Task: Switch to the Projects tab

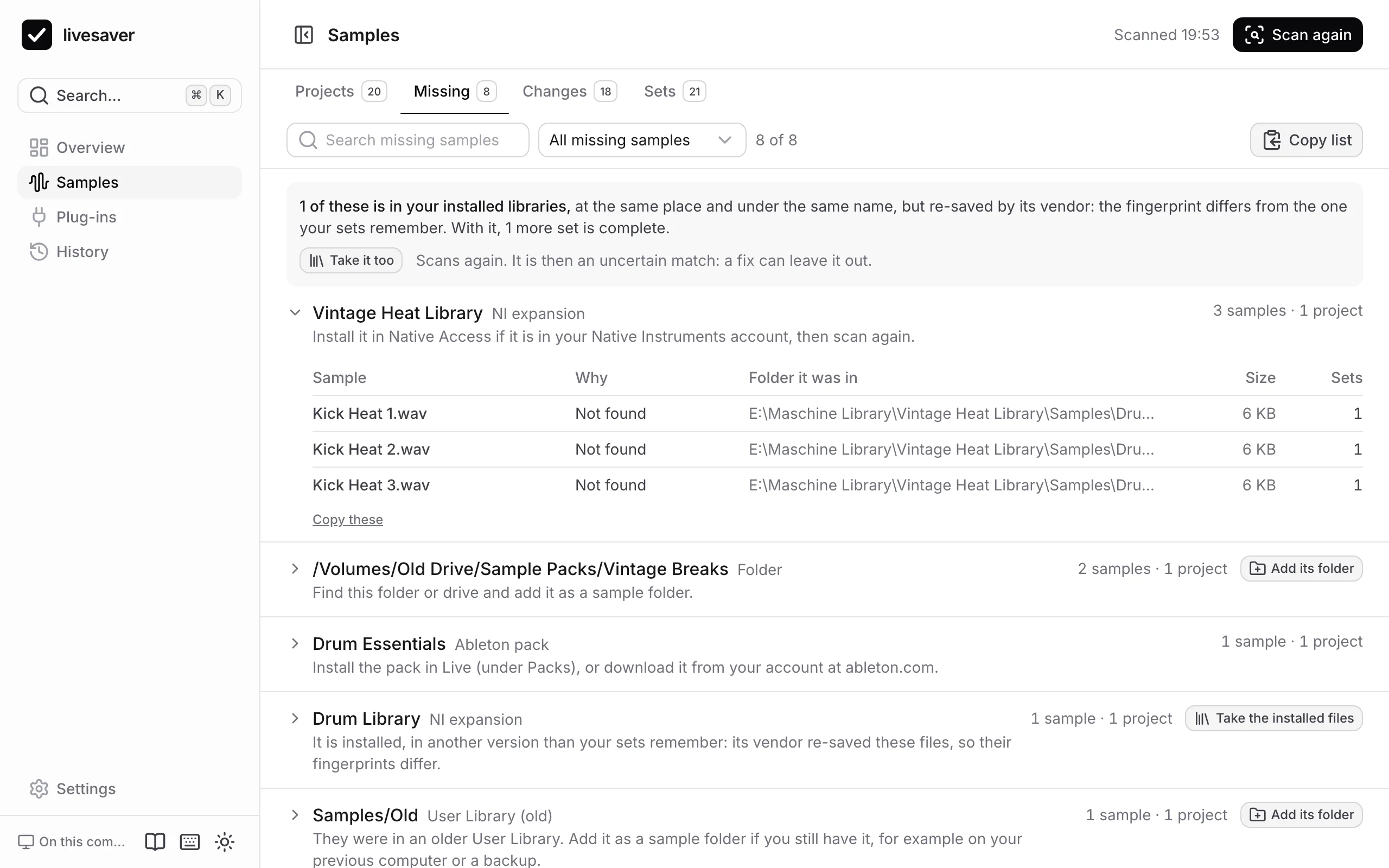Action: coord(341,91)
